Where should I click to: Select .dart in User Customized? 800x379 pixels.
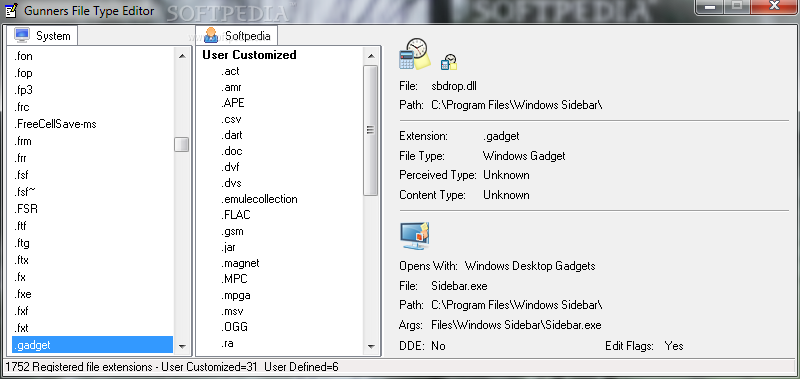(232, 135)
